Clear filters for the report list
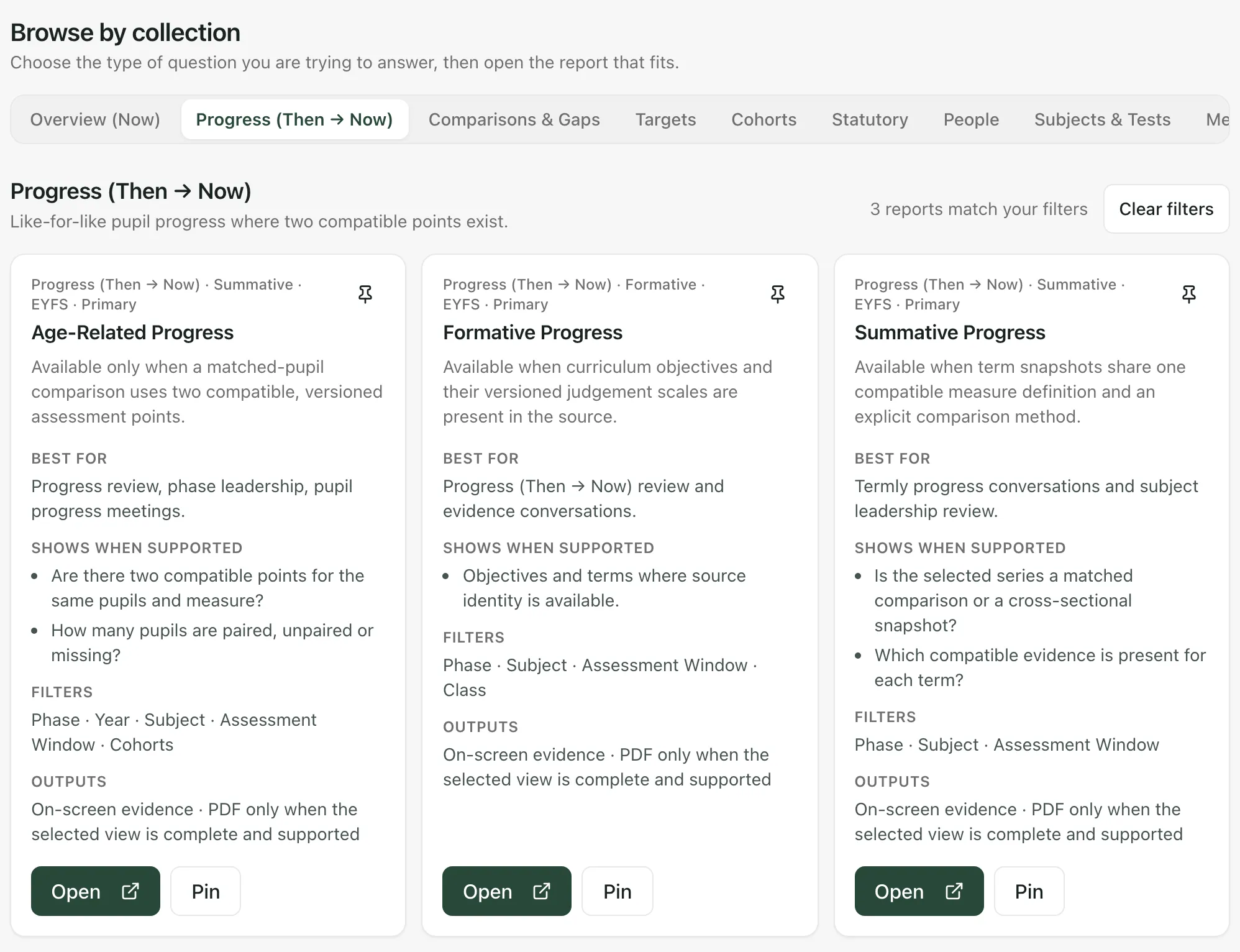The width and height of the screenshot is (1240, 952). tap(1166, 209)
